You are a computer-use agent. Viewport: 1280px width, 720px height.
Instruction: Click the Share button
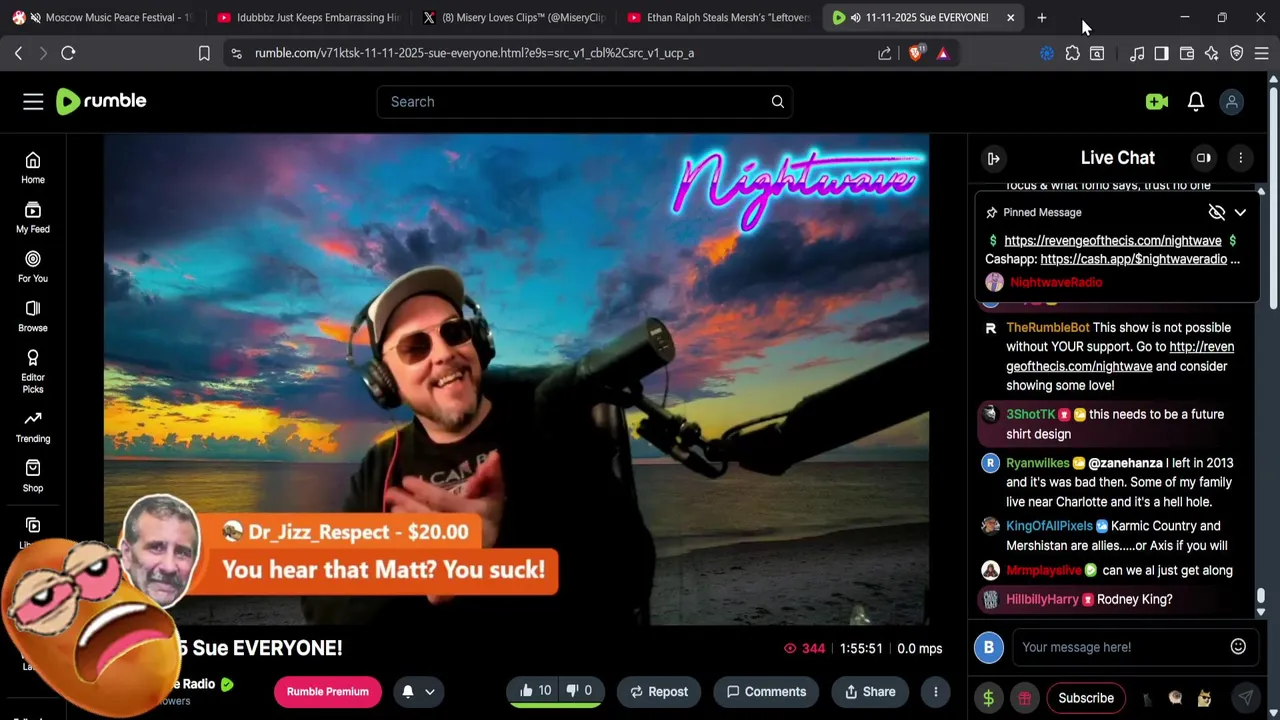coord(870,691)
